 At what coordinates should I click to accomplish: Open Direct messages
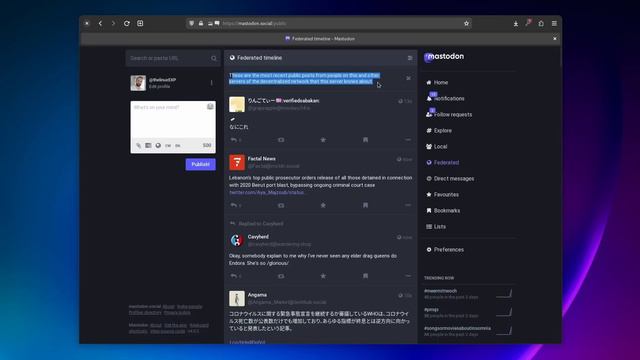pos(450,178)
